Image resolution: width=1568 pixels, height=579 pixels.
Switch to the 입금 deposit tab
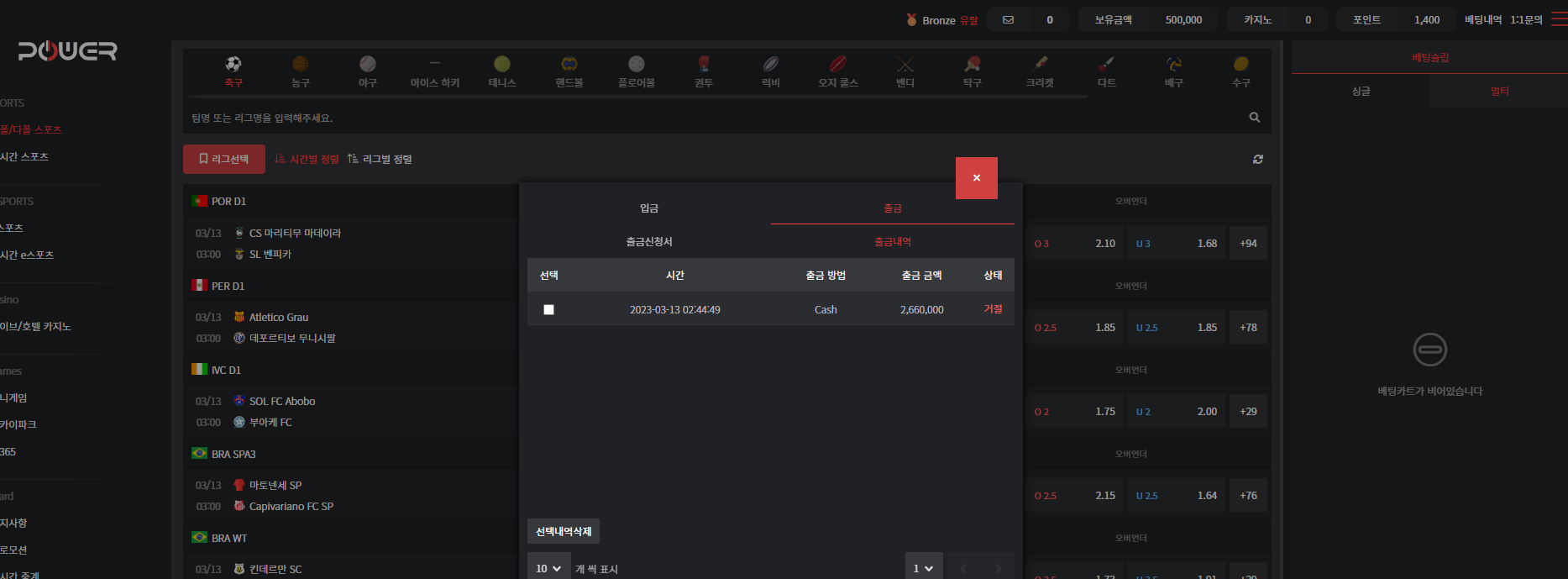point(649,208)
